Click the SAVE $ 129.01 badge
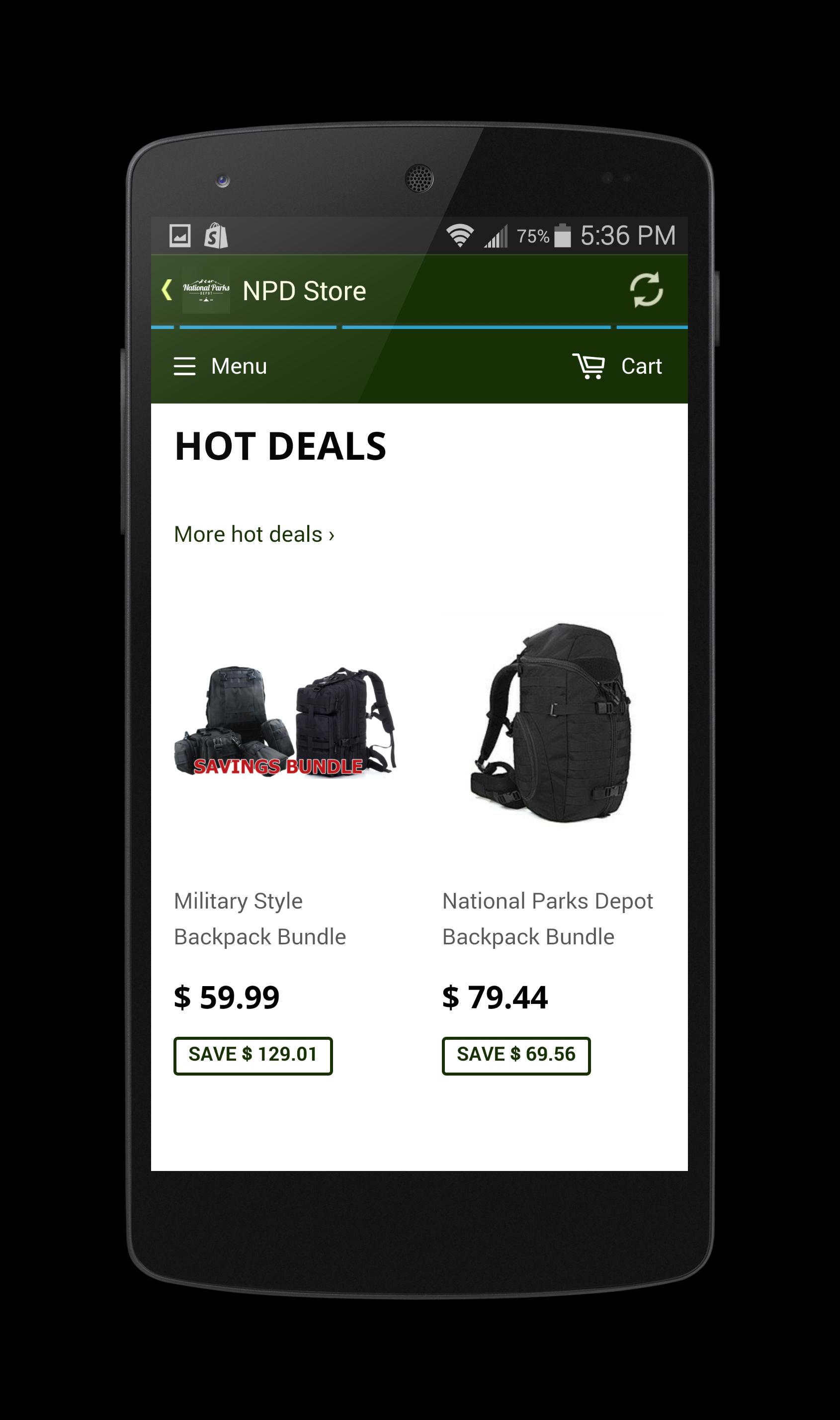 pos(253,1056)
